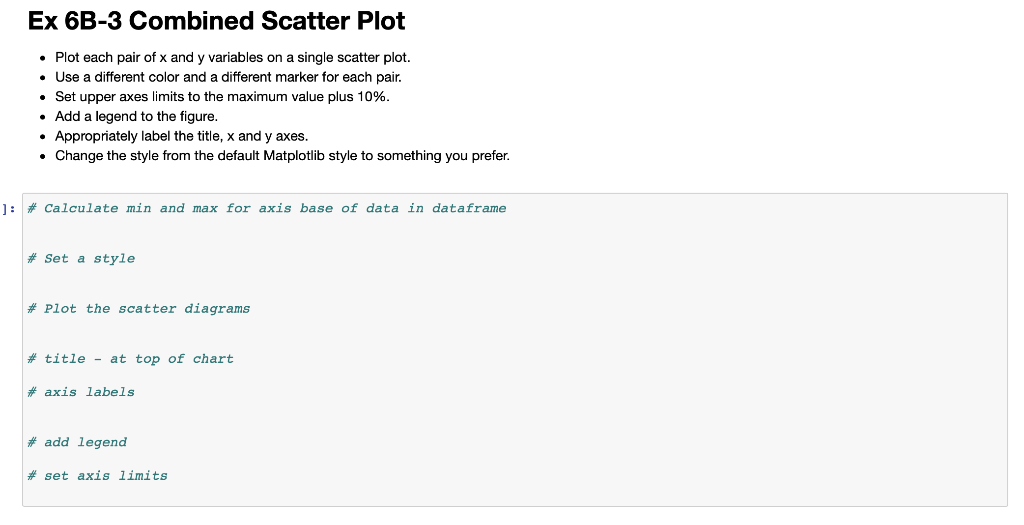Click the 'Add a legend to the figure' line
Viewport: 1024px width, 525px height.
click(x=136, y=116)
